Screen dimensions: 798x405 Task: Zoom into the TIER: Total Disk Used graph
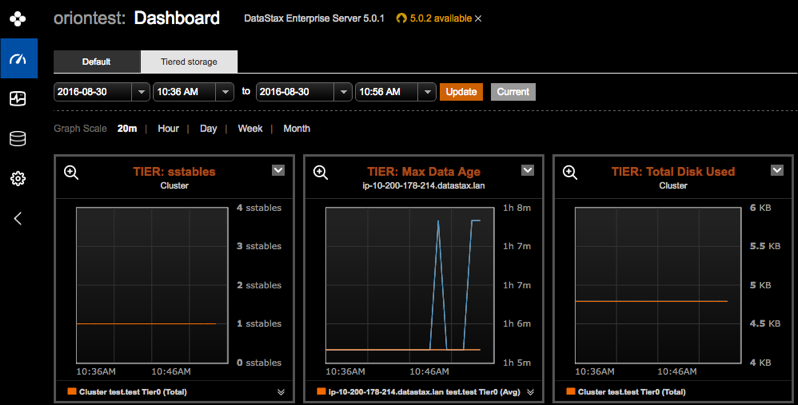tap(569, 173)
